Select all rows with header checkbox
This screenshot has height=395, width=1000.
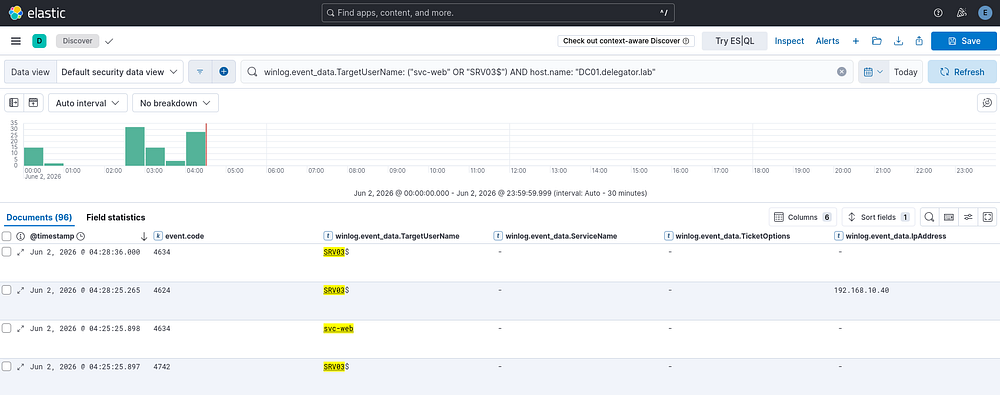click(6, 236)
